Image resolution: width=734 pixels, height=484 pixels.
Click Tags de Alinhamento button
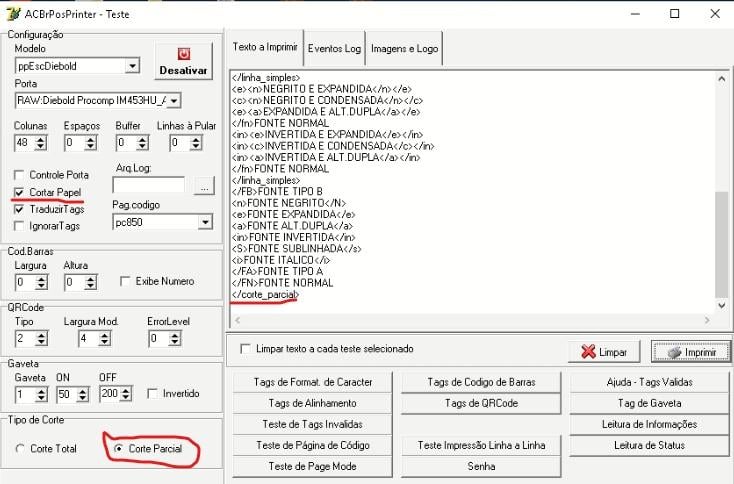[313, 403]
